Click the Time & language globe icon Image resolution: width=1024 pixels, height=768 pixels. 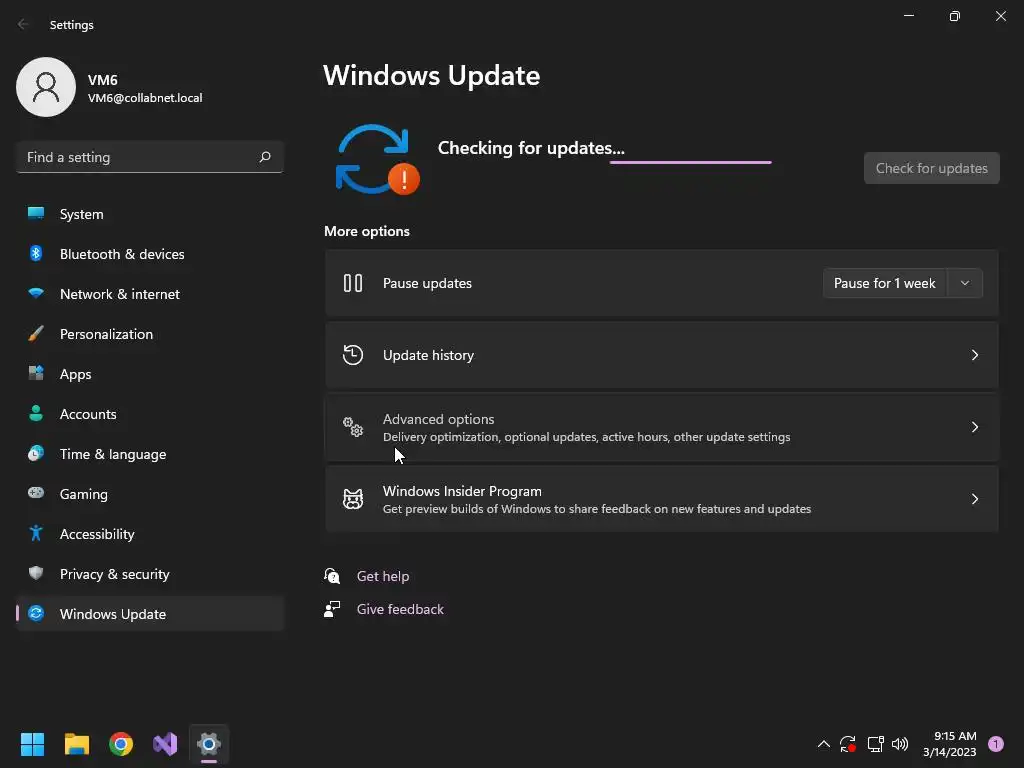click(36, 453)
